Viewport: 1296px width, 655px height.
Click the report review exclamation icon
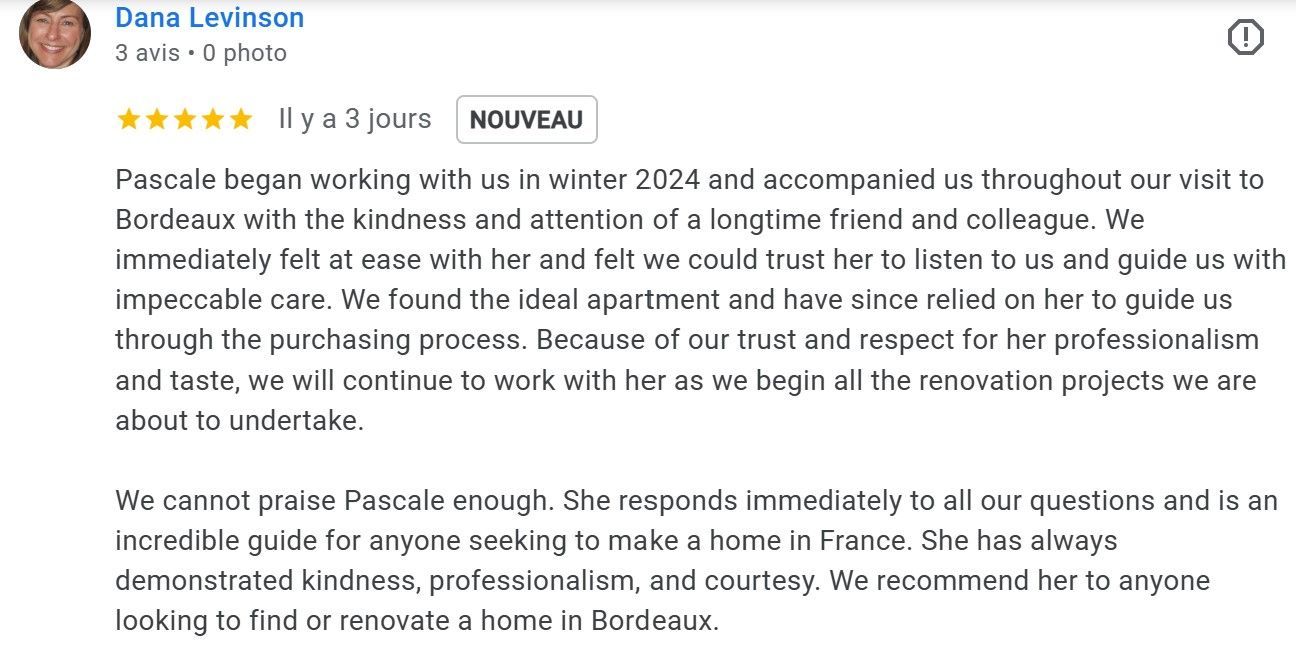(x=1245, y=38)
